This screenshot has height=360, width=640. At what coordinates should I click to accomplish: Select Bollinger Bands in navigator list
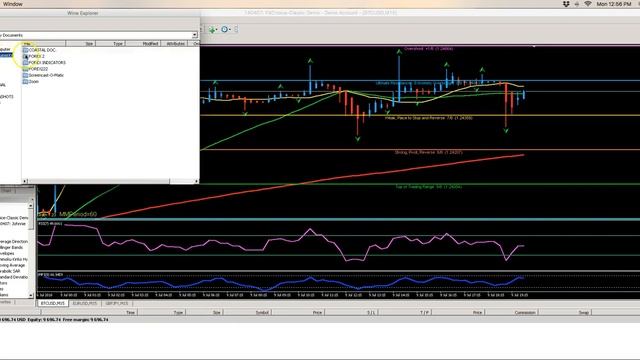(x=11, y=247)
